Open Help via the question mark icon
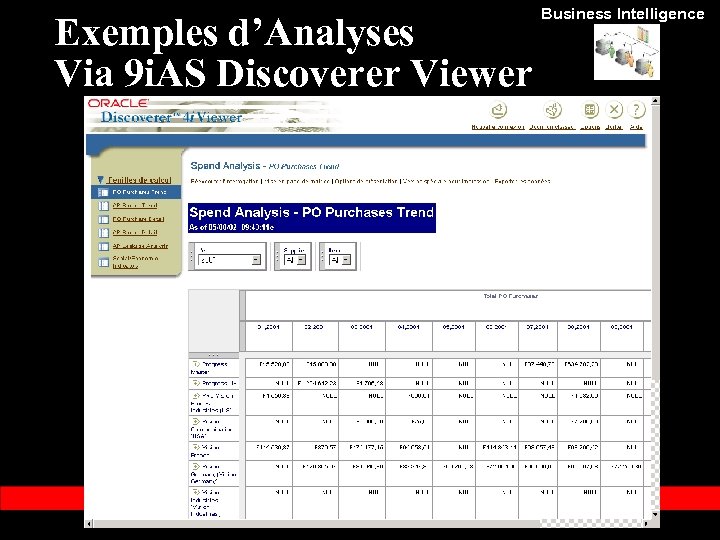Viewport: 720px width, 540px height. [636, 110]
